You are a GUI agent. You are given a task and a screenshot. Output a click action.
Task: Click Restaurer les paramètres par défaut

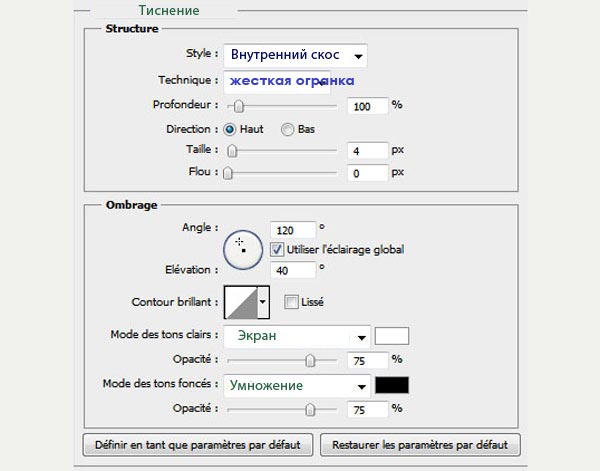(x=420, y=445)
